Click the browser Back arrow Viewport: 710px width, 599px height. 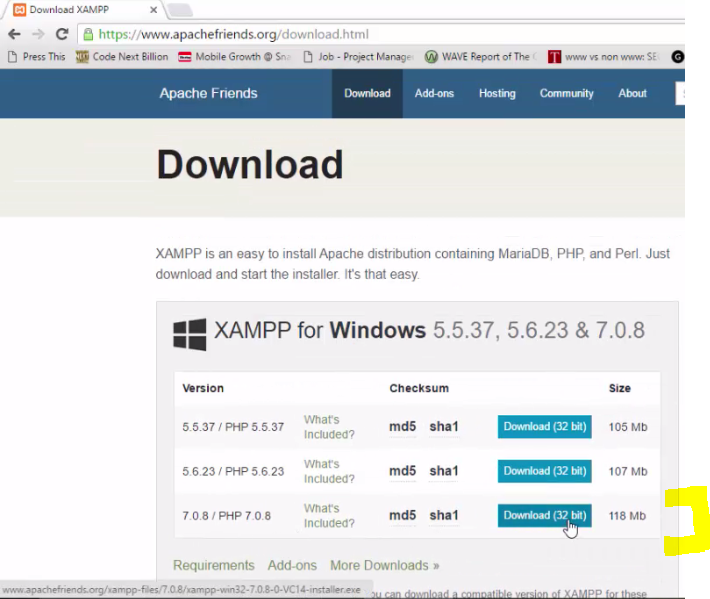tap(14, 34)
